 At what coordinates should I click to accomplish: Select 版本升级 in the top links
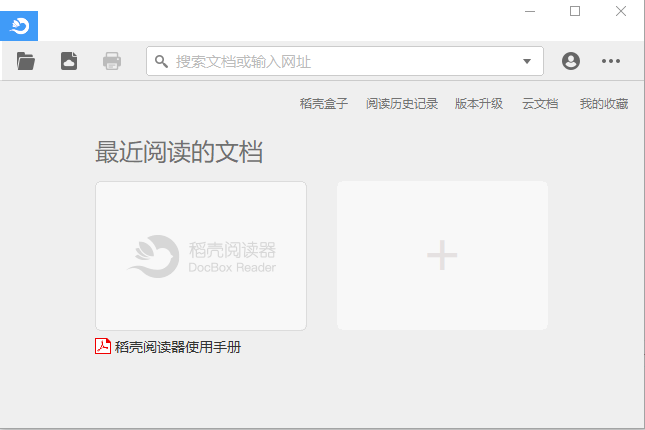[x=479, y=104]
